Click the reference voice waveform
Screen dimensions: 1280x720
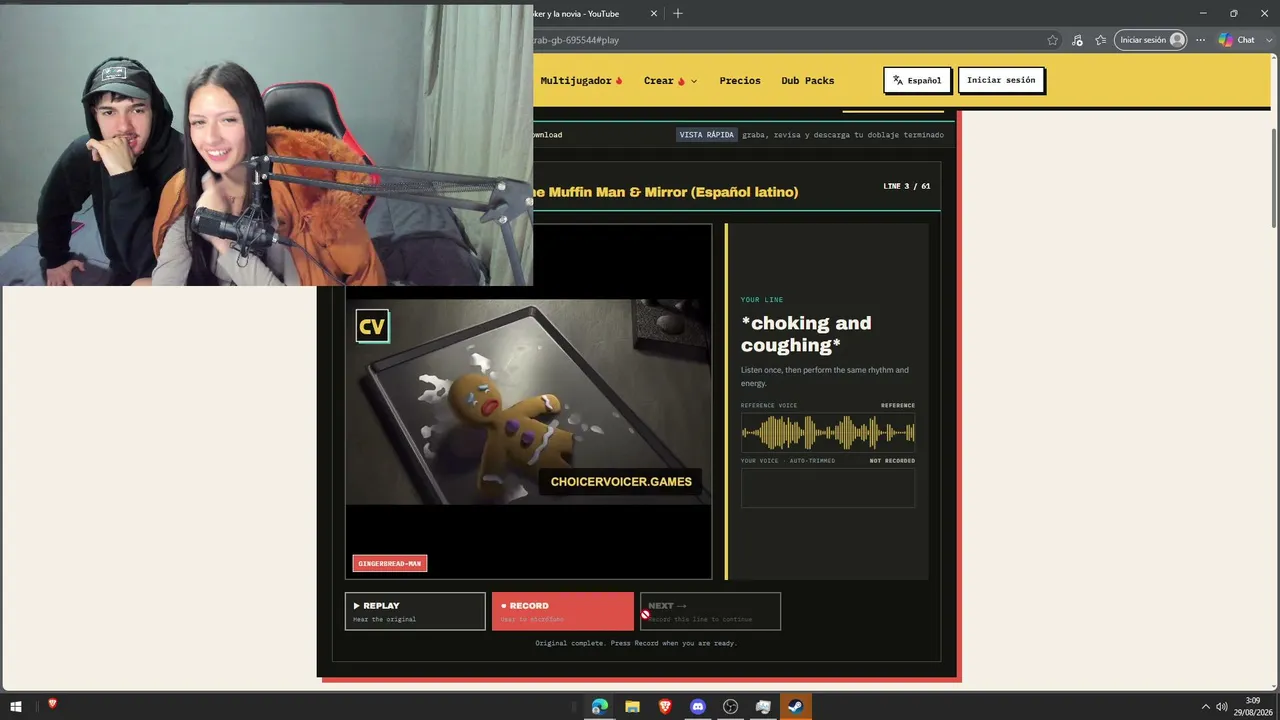click(x=828, y=433)
